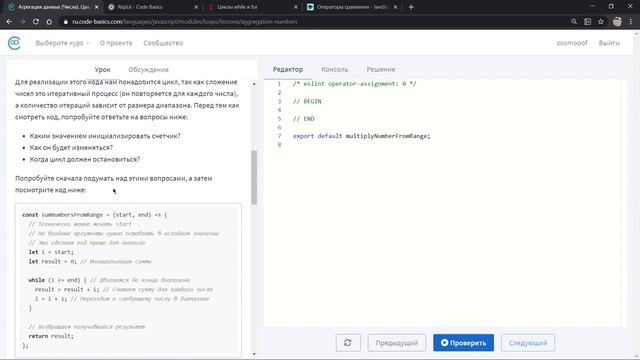
Task: Click 'Как он будет изменяться?' bullet
Action: coord(71,147)
